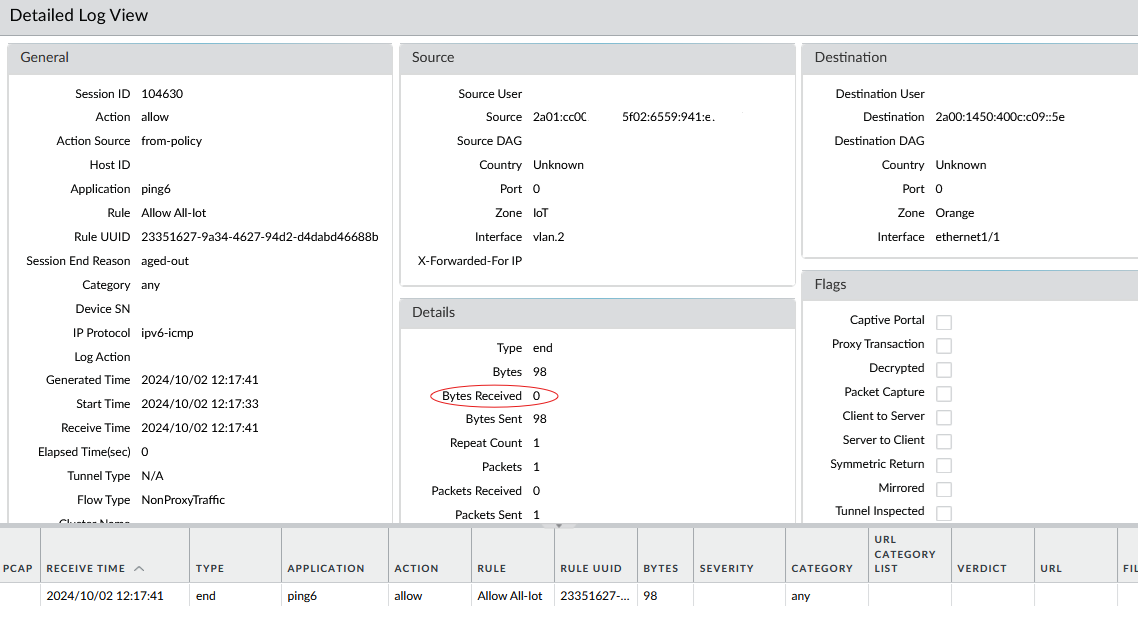Screen dimensions: 1148x632
Task: Check the Proxy Transaction flag
Action: pos(943,346)
